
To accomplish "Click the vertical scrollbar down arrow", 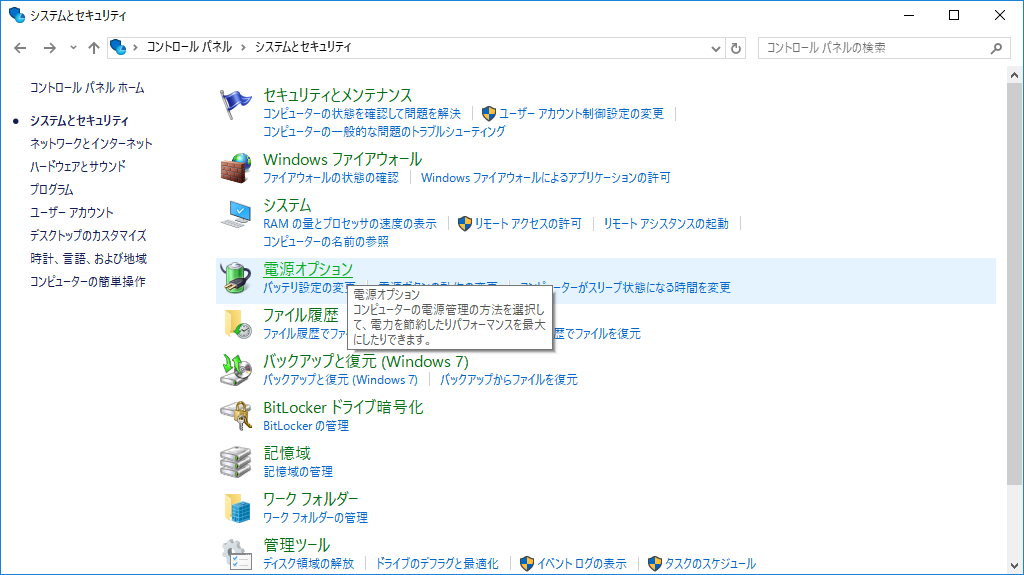I will pos(1014,566).
